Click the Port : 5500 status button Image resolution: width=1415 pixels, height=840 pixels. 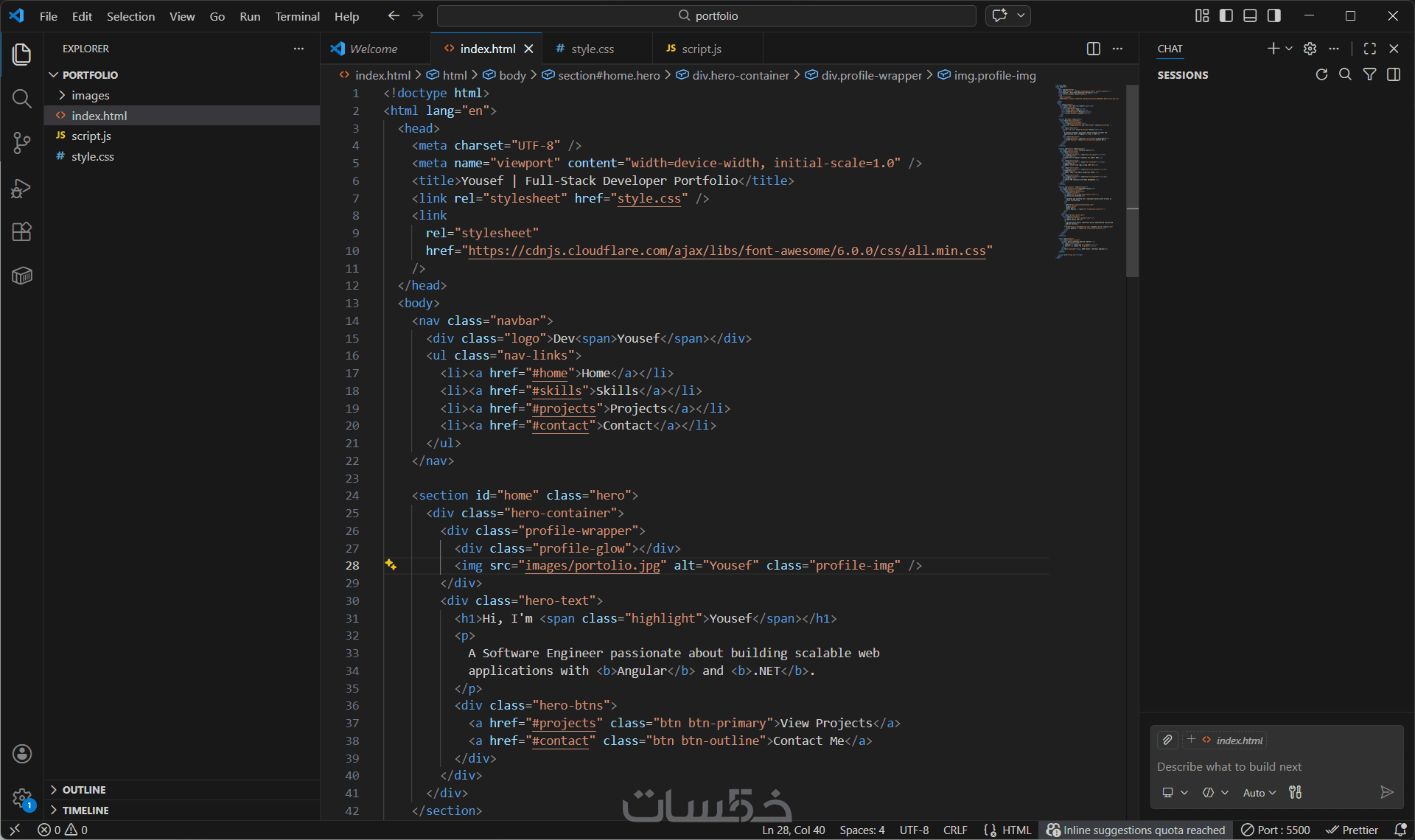tap(1276, 830)
